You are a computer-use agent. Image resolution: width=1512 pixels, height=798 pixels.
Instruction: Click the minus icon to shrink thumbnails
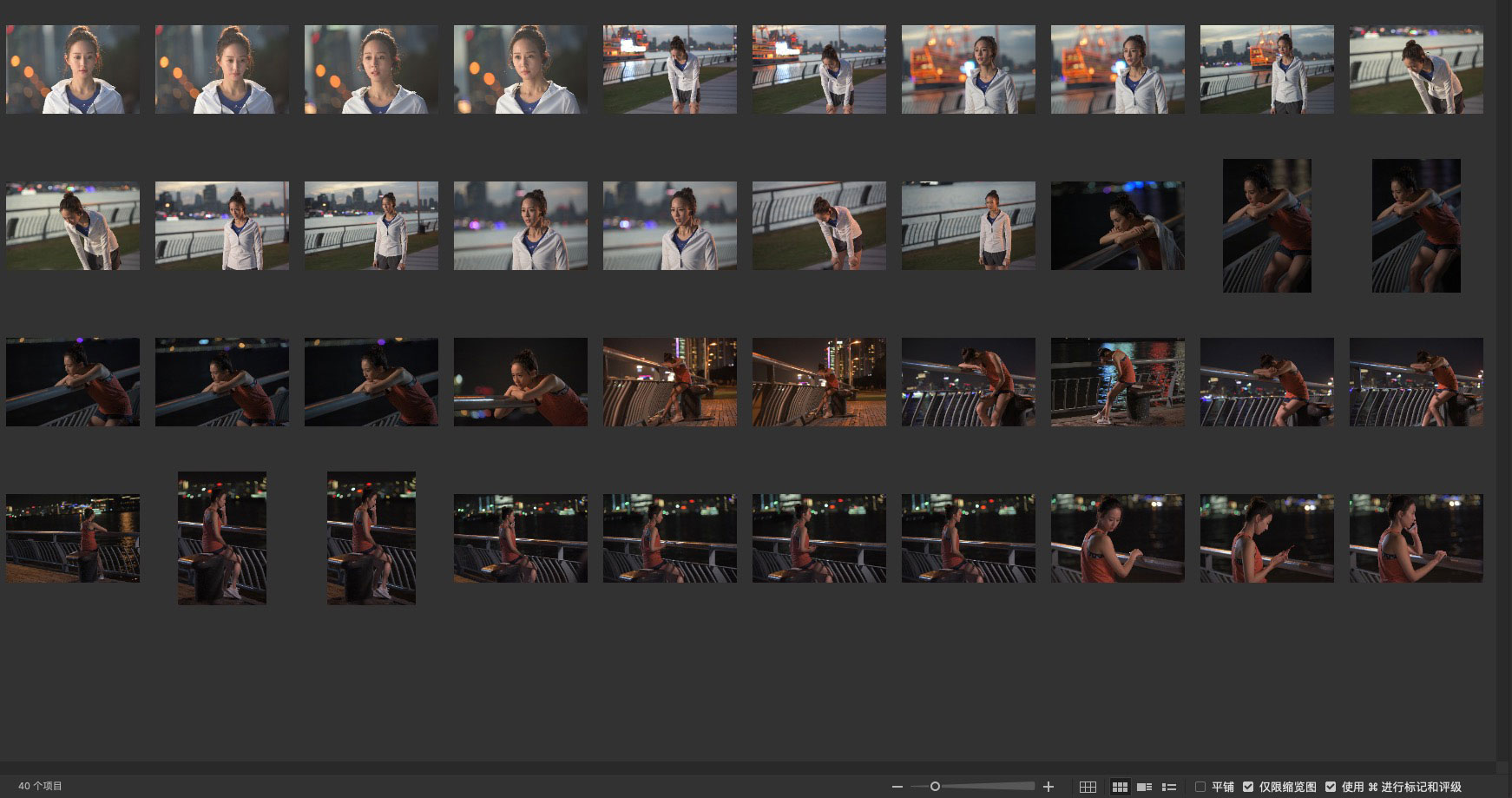897,787
